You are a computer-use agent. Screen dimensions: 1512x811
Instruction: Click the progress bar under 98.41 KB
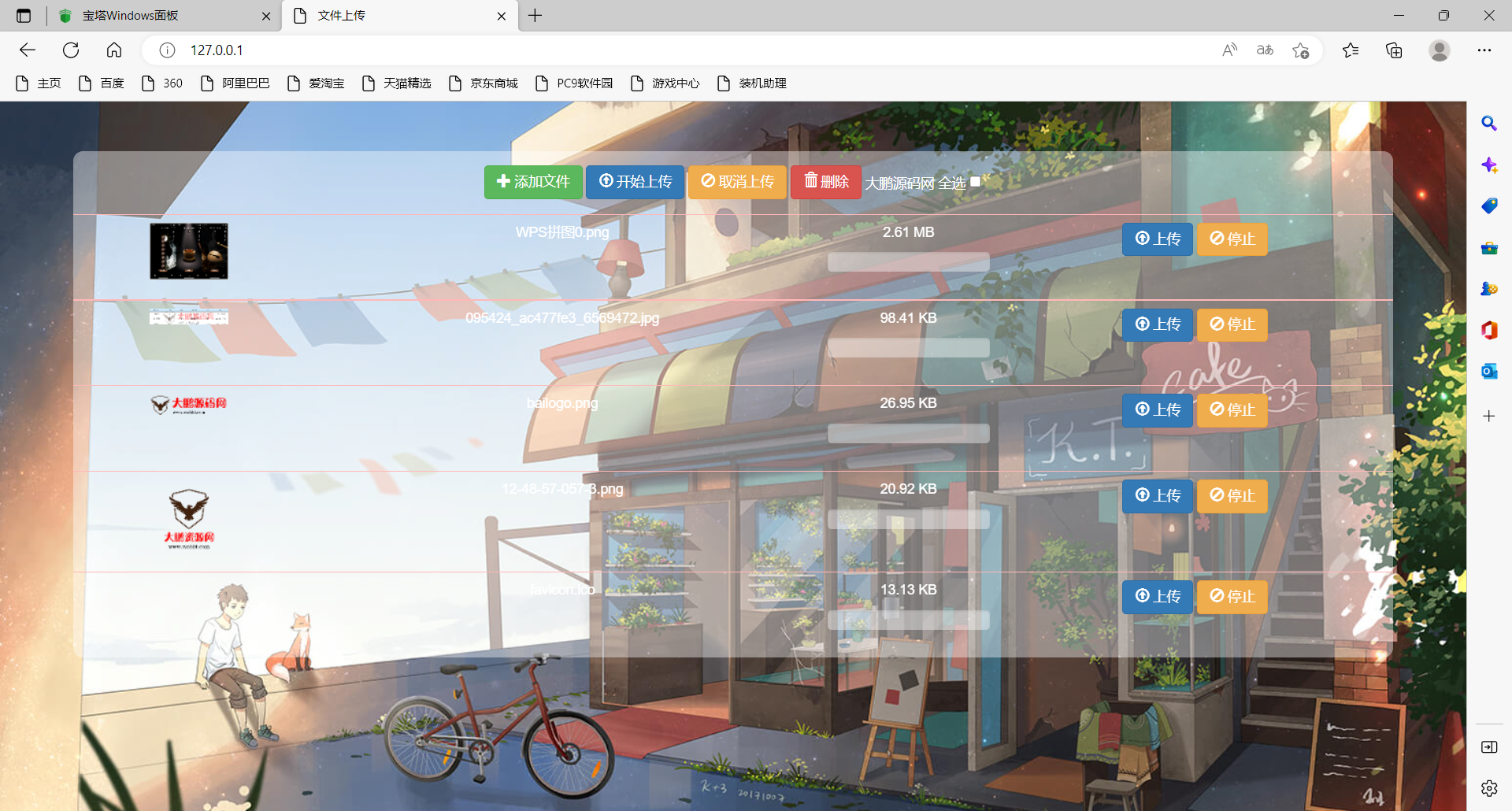click(908, 348)
